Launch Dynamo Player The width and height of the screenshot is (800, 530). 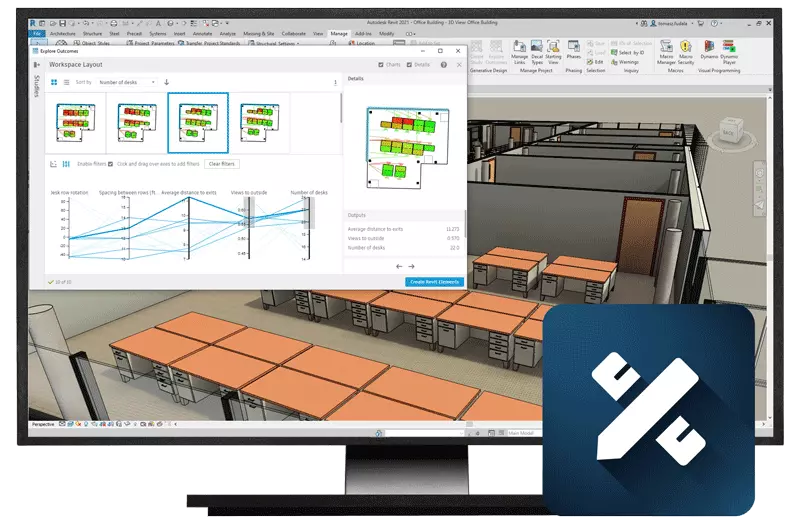(x=729, y=53)
